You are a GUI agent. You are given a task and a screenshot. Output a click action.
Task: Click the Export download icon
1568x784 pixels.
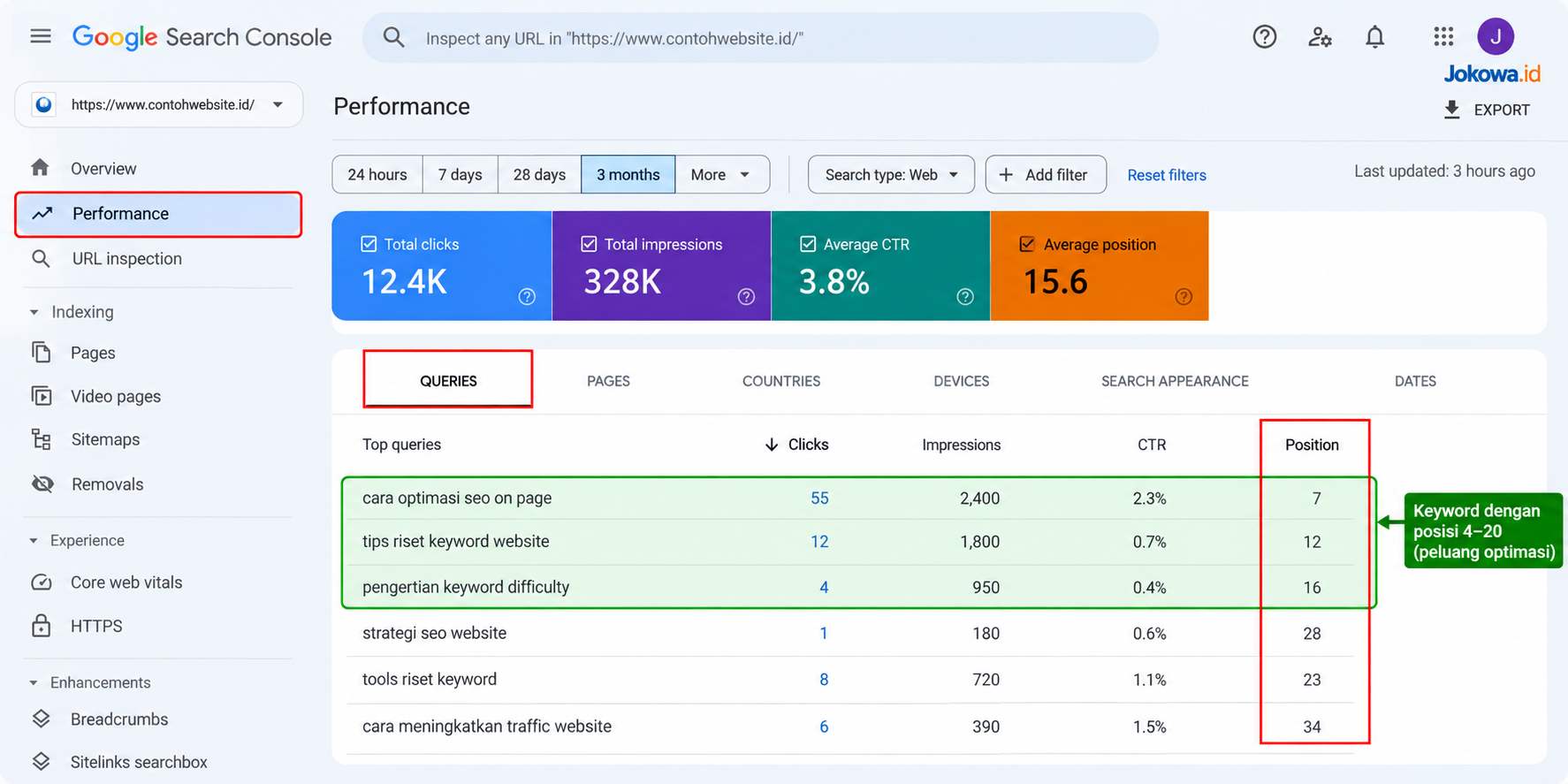tap(1451, 110)
